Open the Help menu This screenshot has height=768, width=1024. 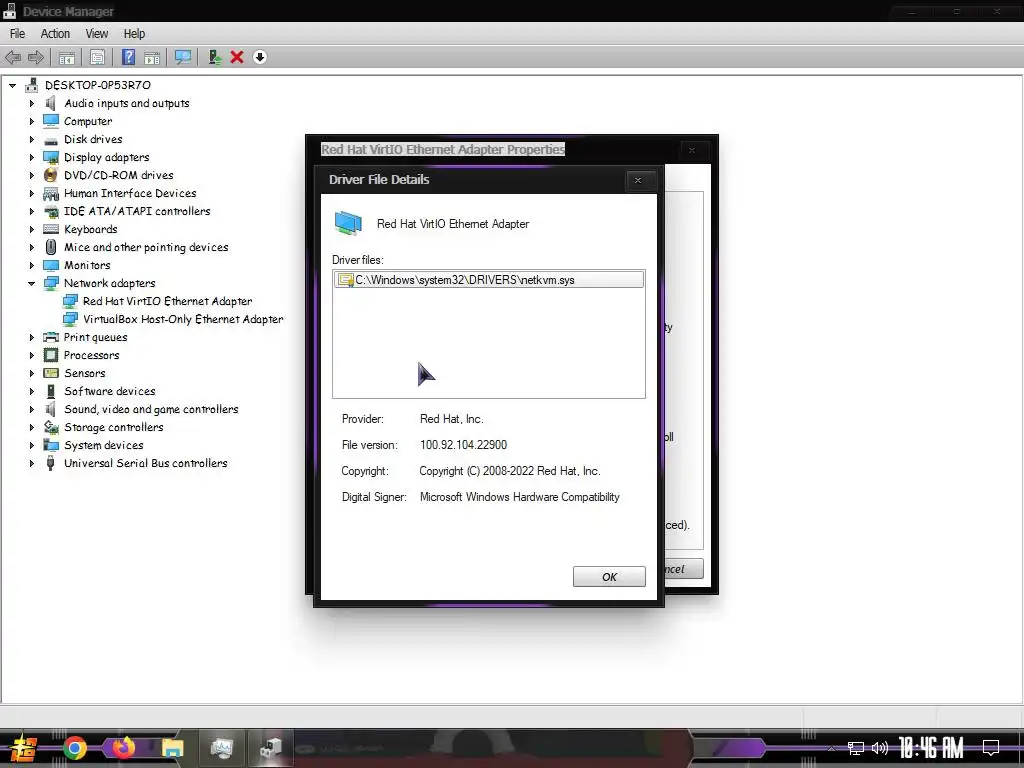(x=135, y=34)
